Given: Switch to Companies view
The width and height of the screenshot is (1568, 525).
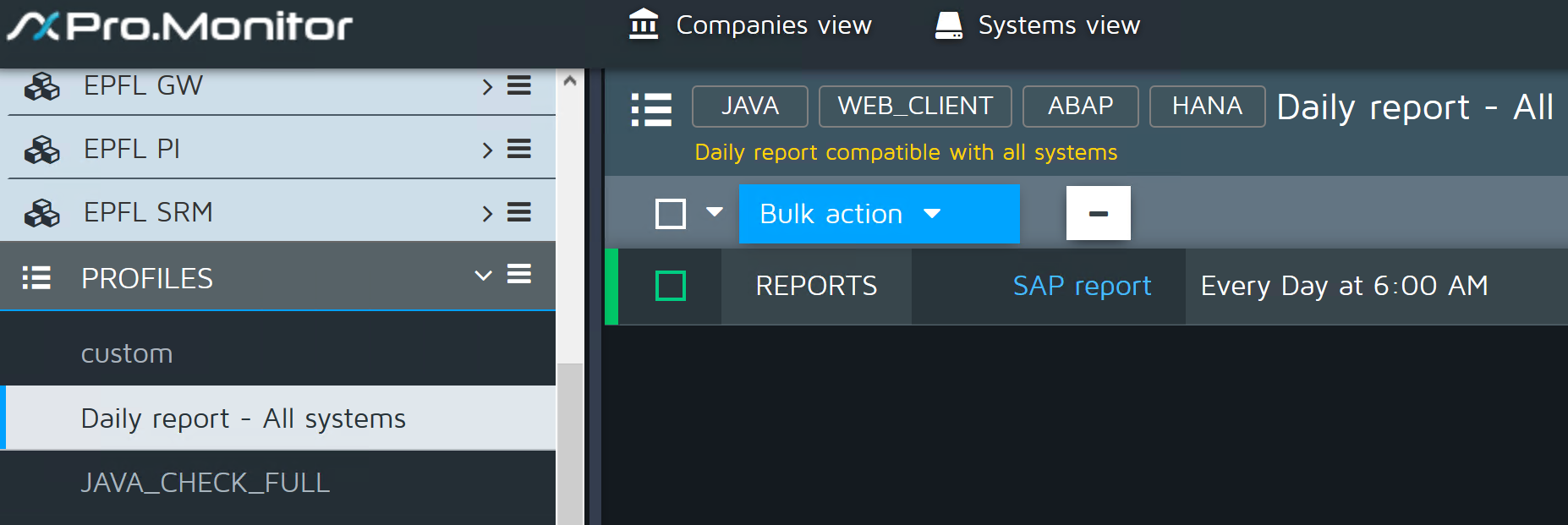Looking at the screenshot, I should [x=750, y=25].
